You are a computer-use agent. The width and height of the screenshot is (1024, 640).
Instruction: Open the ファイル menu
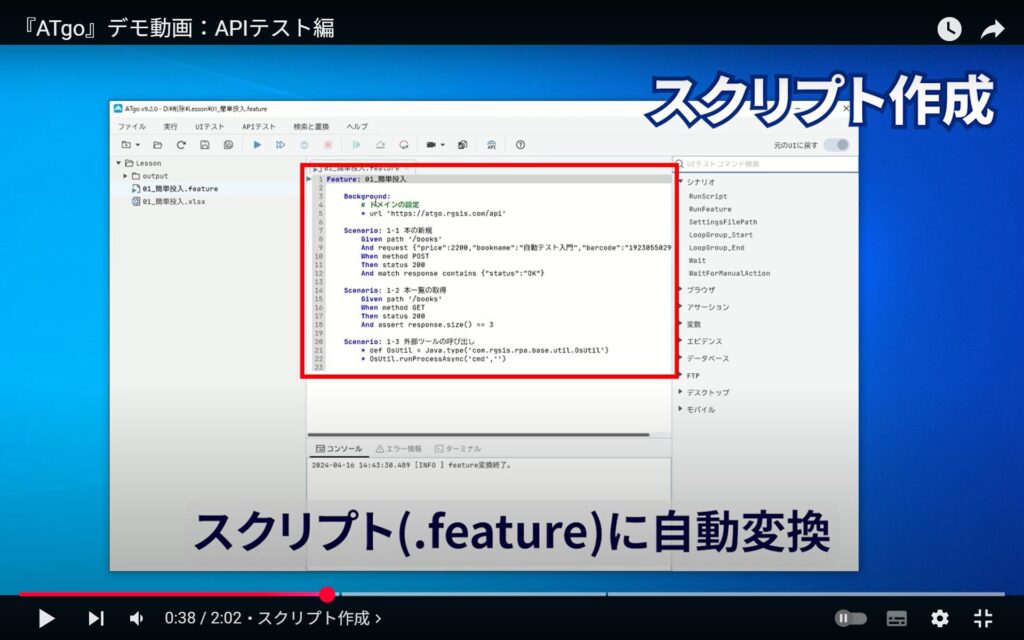pos(132,127)
